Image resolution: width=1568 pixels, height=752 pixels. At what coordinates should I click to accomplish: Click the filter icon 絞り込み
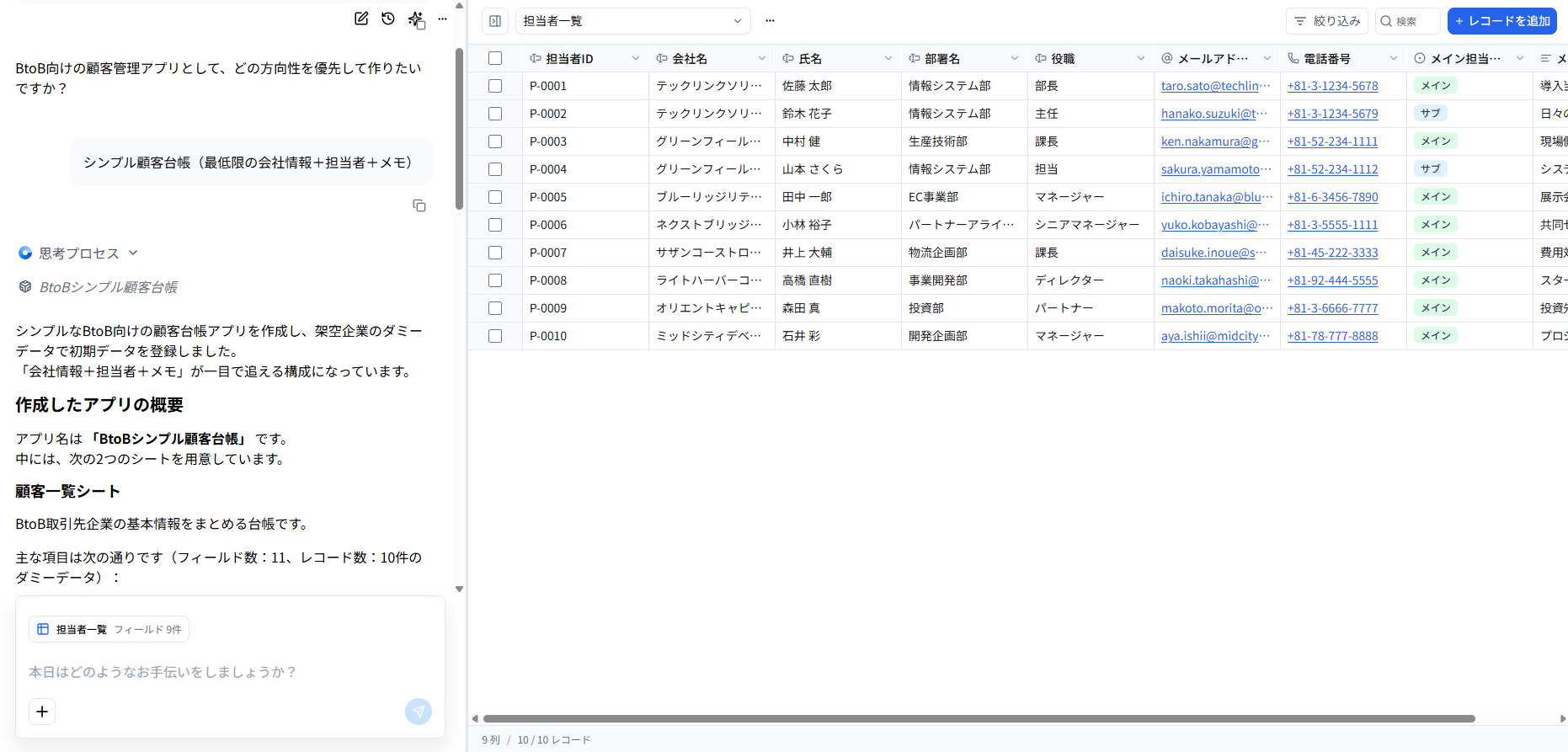click(x=1327, y=21)
